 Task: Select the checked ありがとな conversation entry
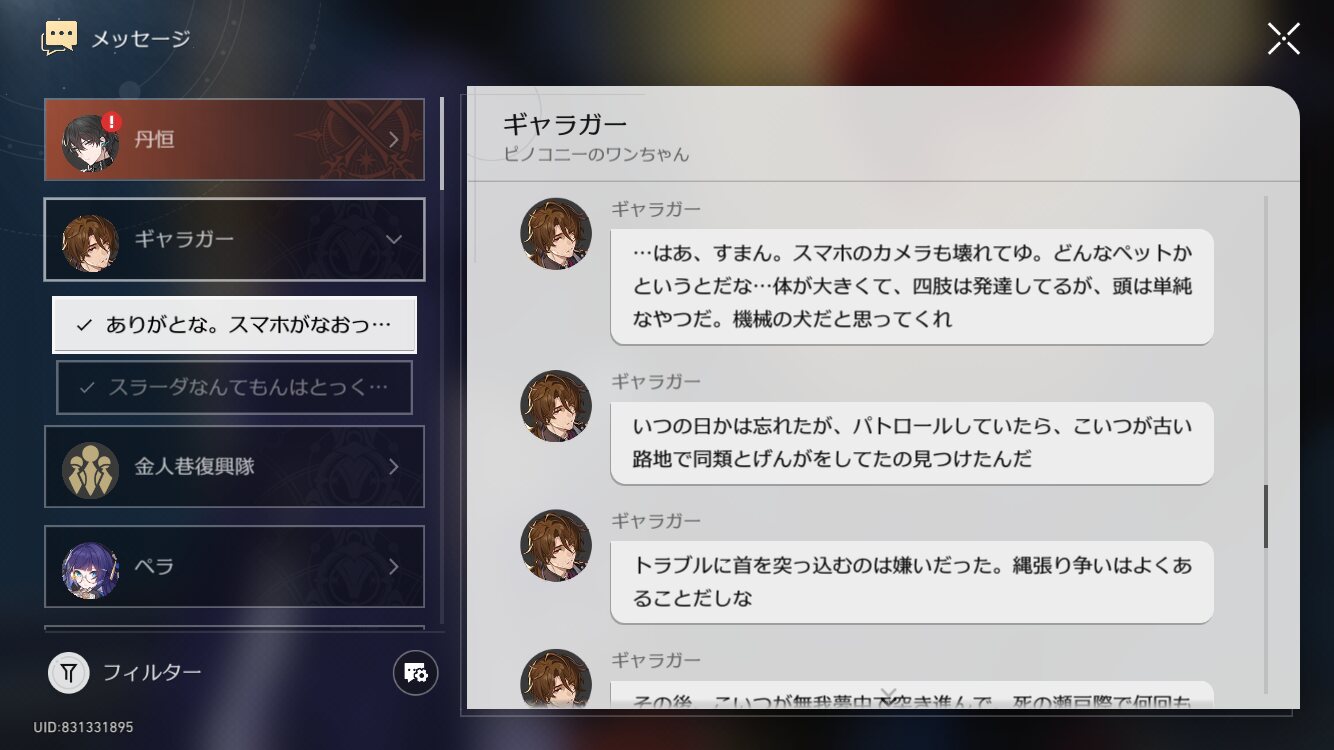coord(234,325)
